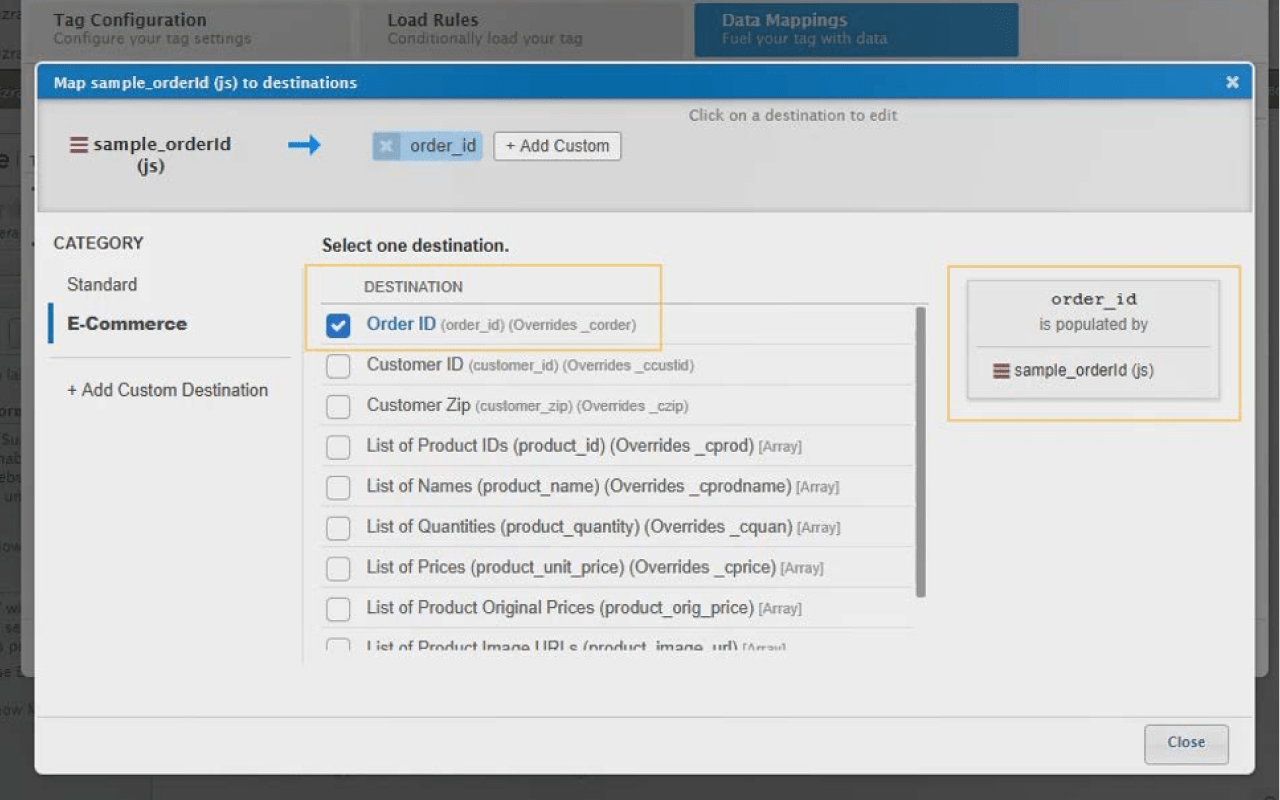Click + Add Custom Destination link
The image size is (1280, 800).
point(167,390)
